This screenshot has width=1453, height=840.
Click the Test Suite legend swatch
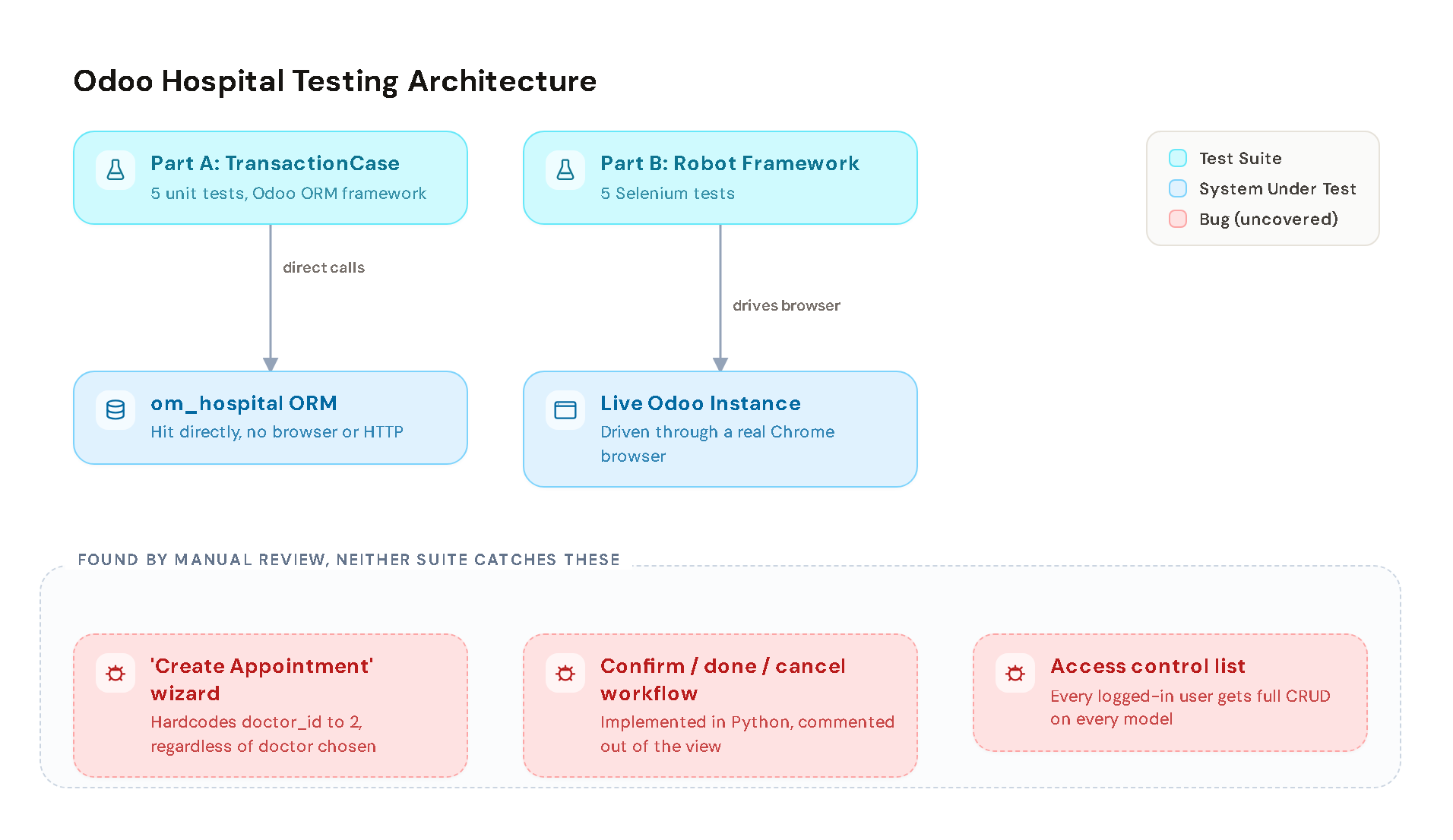tap(1178, 158)
